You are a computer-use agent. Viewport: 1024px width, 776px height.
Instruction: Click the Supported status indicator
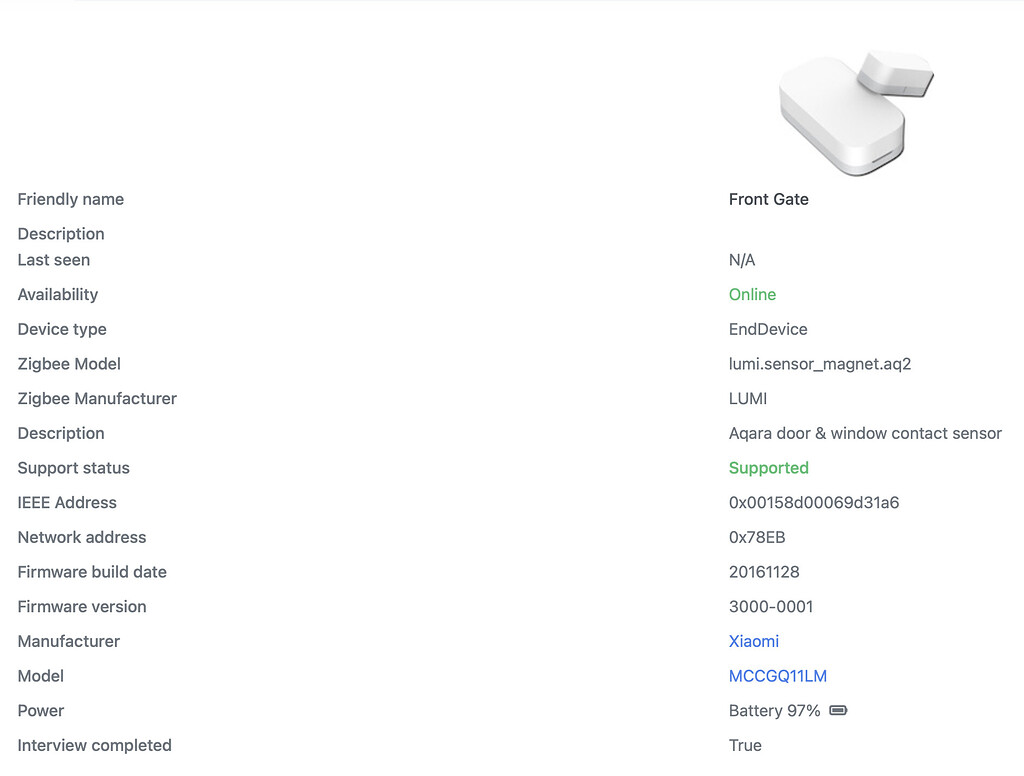(768, 467)
